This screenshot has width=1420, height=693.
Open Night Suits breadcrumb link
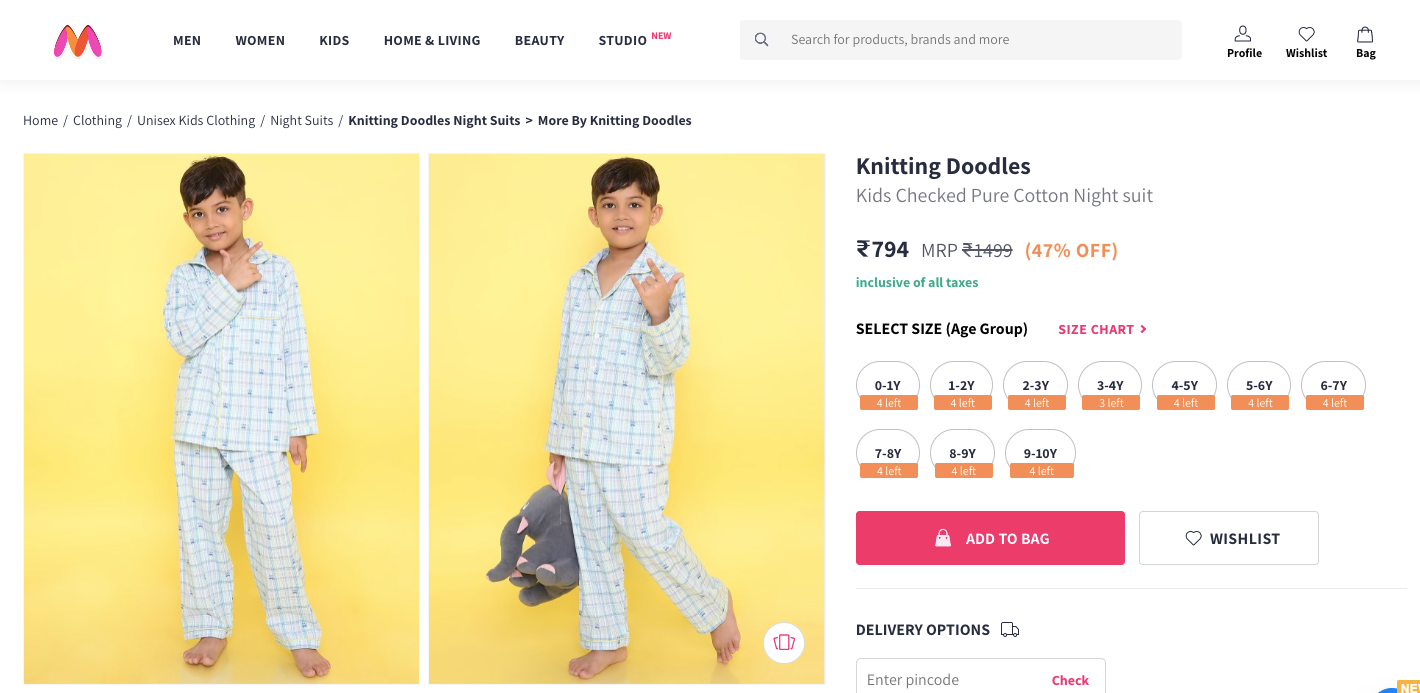[x=301, y=121]
